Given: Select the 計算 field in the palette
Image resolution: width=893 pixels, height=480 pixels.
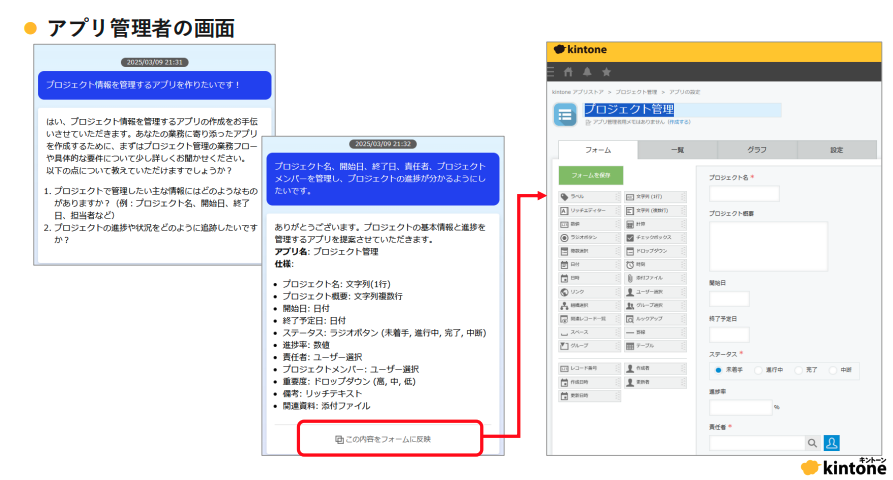Looking at the screenshot, I should [656, 224].
